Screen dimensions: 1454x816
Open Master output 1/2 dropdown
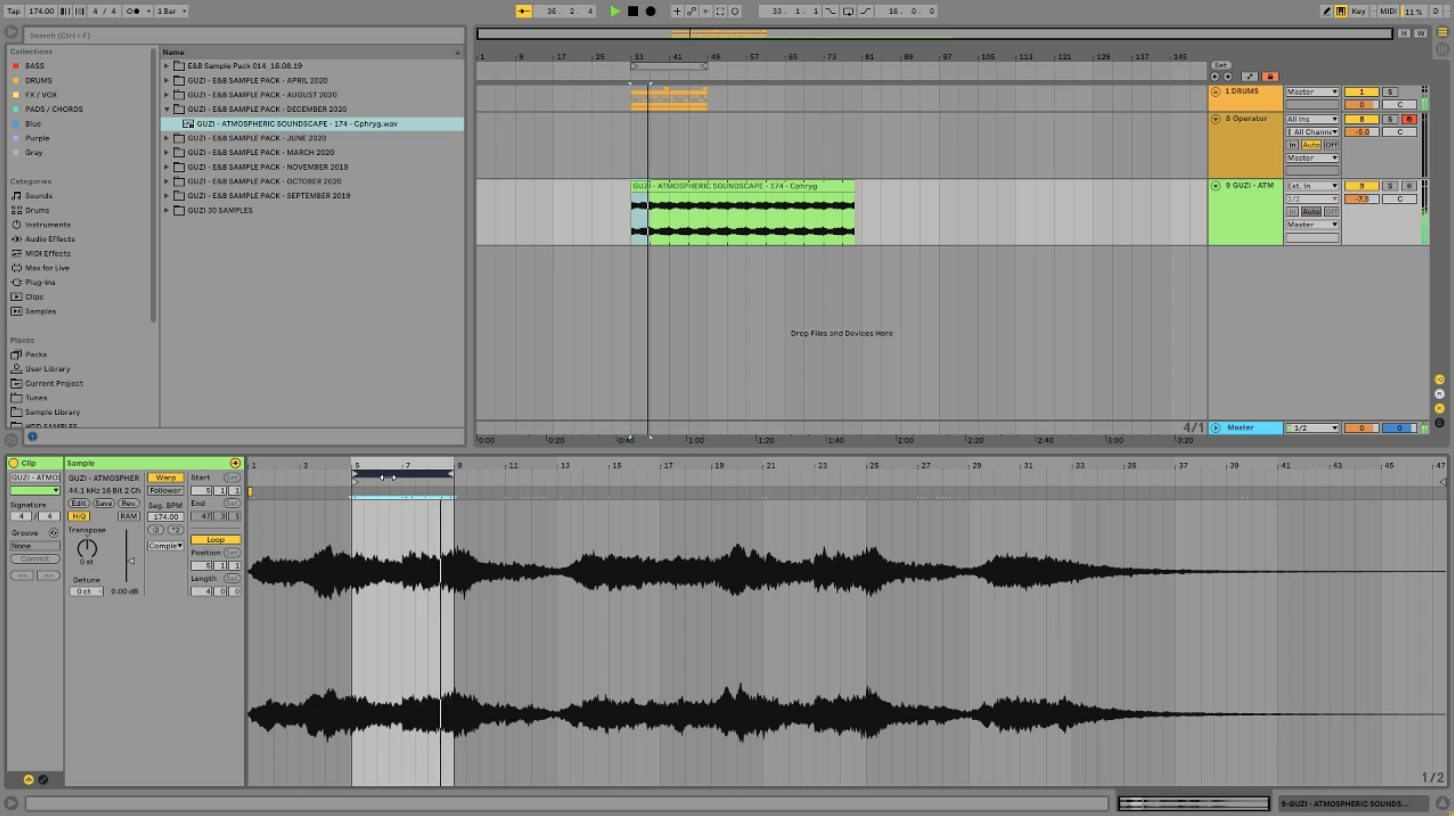(x=1312, y=428)
